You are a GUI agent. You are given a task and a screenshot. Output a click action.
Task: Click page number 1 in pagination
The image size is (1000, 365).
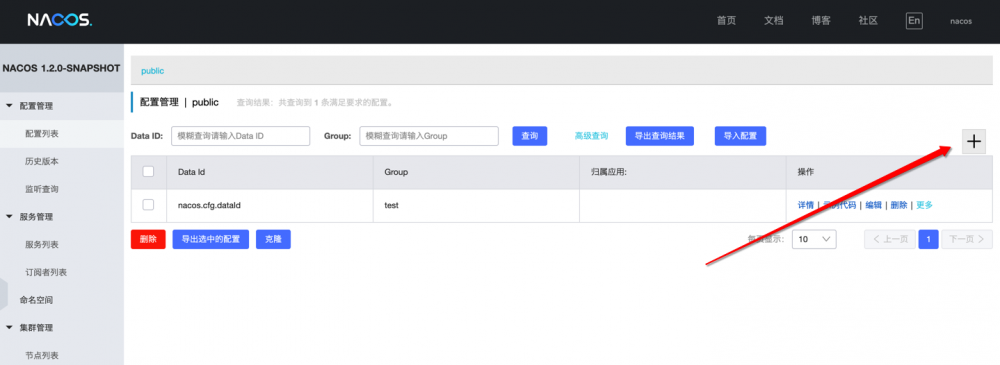coord(928,239)
